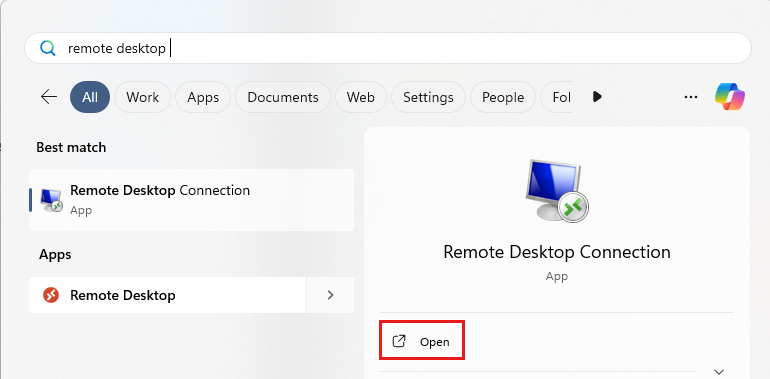Click the Best match heading

click(71, 147)
